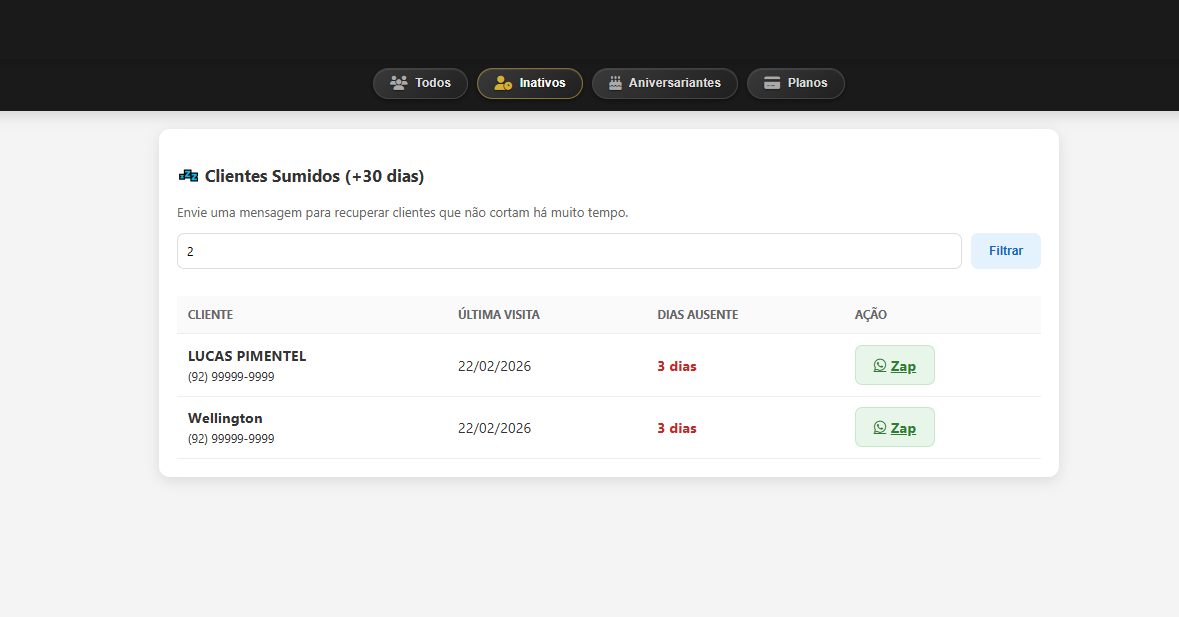
Task: Open the Zap link for Lucas Pimentel
Action: coord(903,366)
